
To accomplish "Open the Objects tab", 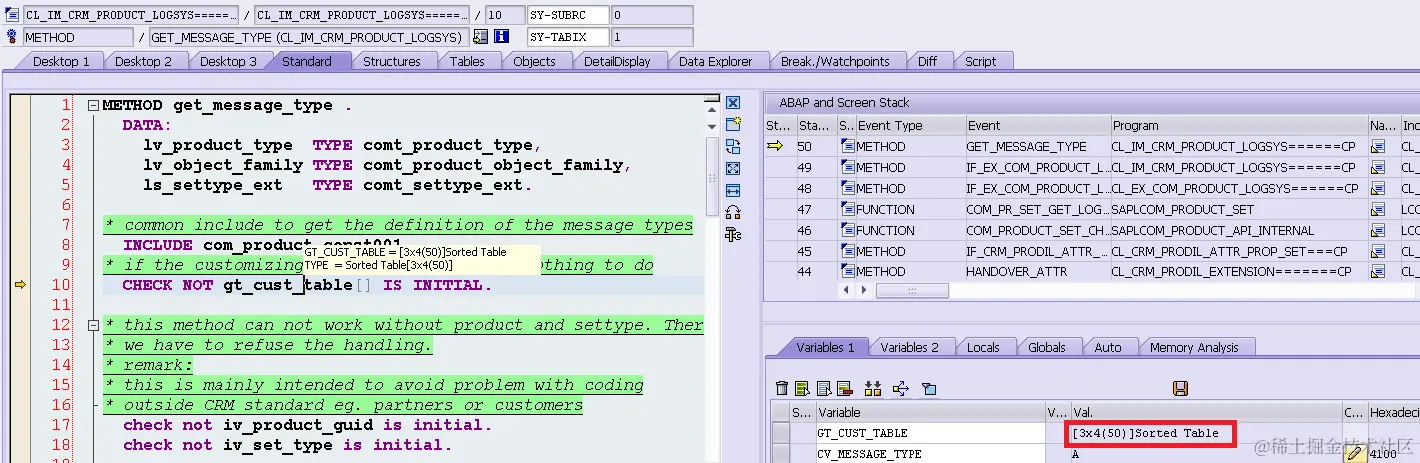I will pos(534,62).
